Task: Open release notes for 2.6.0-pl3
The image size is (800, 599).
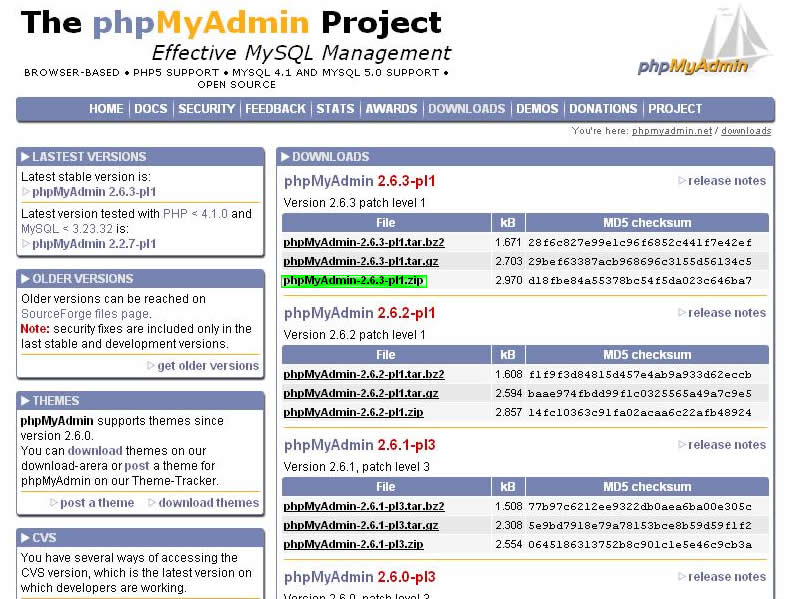Action: (727, 577)
